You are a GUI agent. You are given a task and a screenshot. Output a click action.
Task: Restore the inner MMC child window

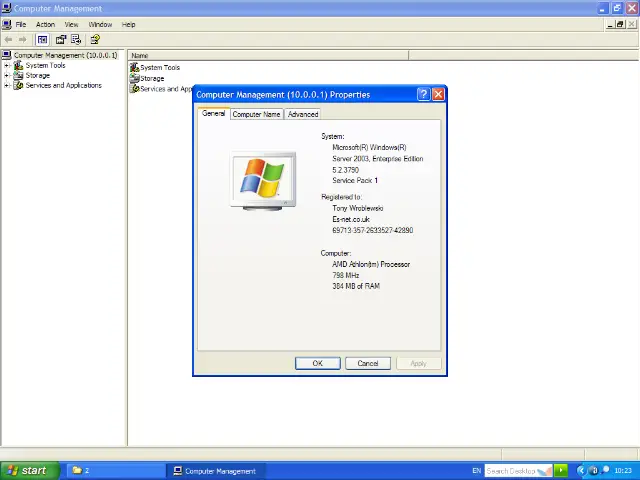[x=620, y=24]
